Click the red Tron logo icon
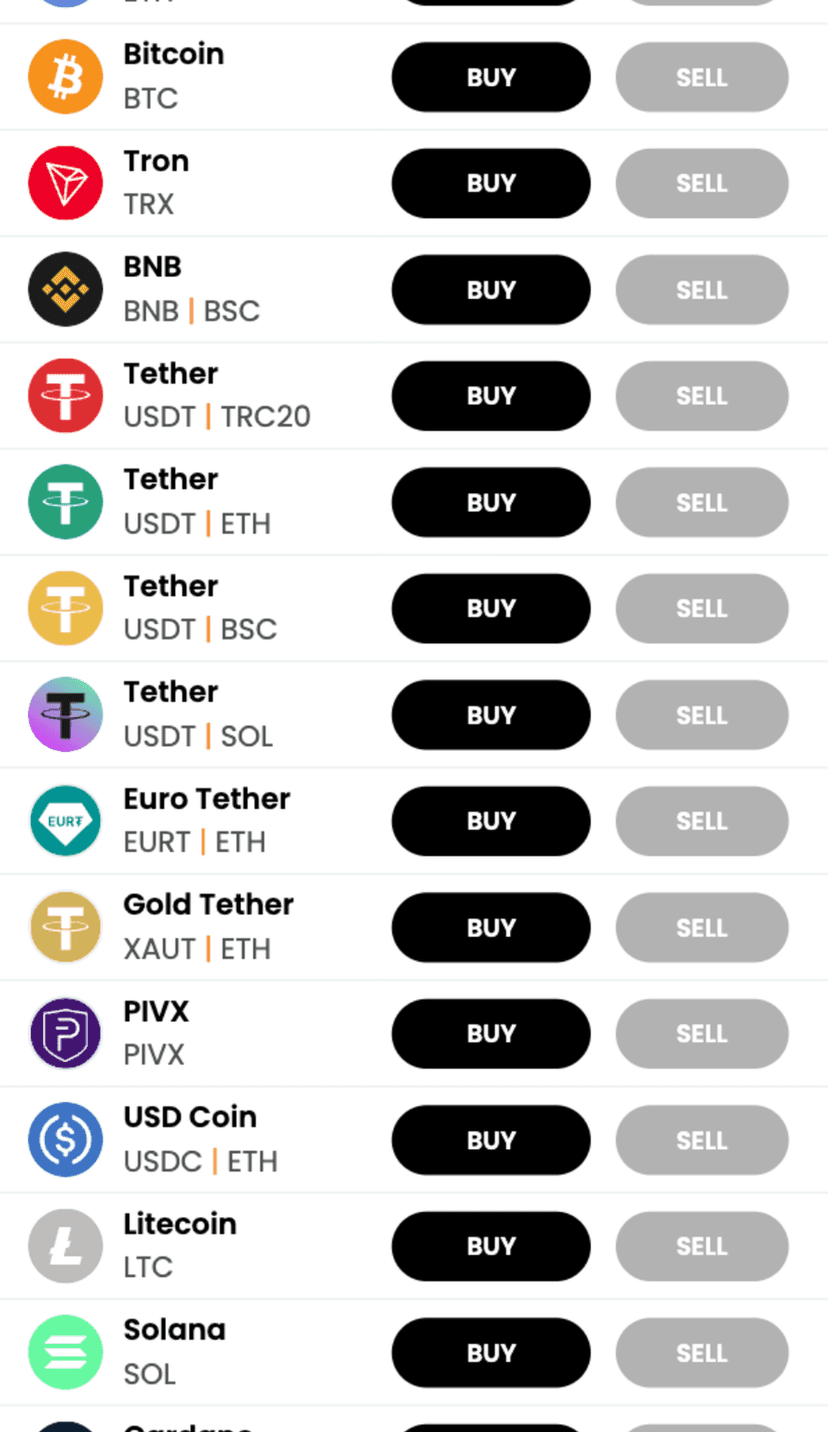This screenshot has height=1432, width=828. (65, 183)
